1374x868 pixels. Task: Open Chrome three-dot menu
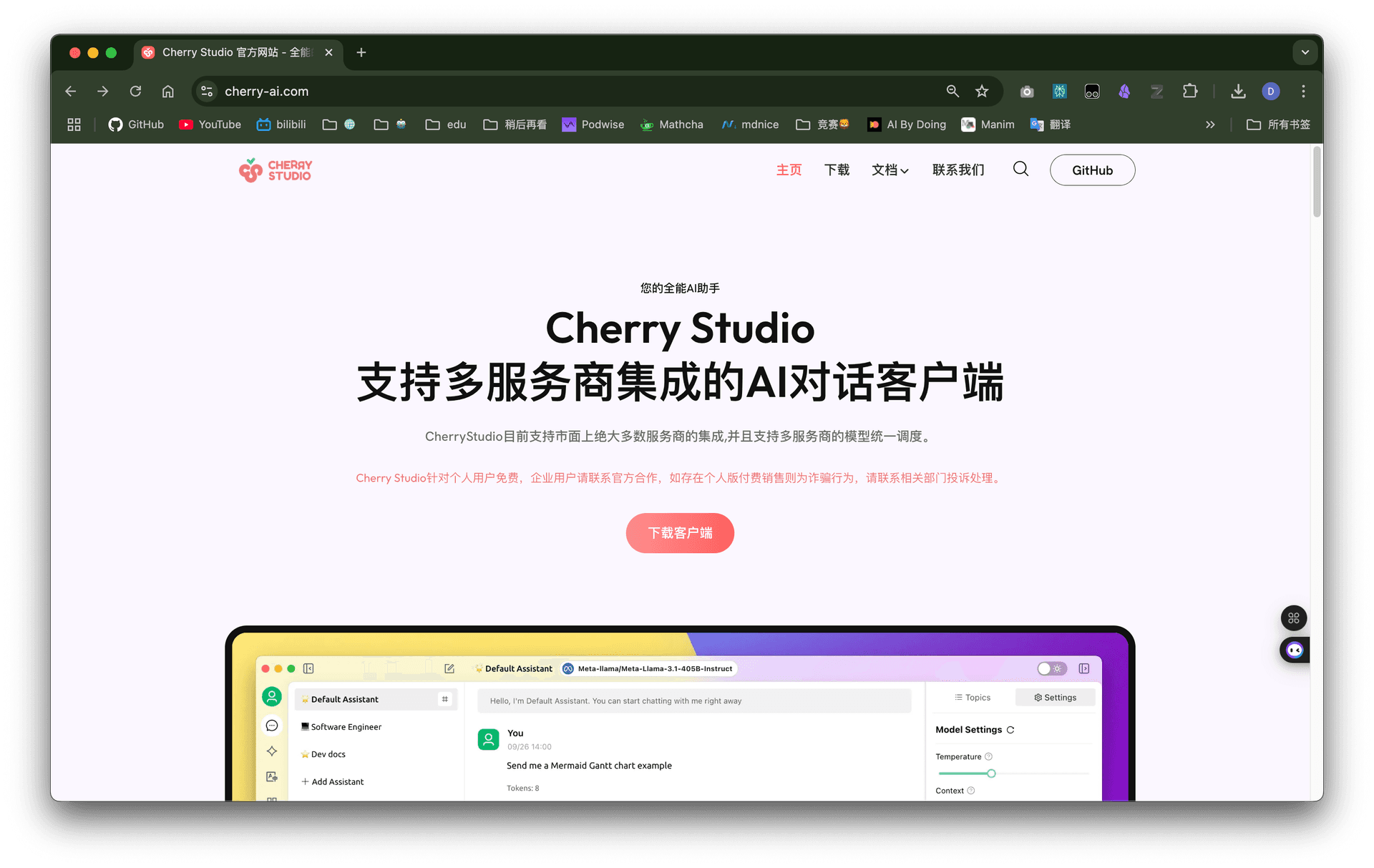tap(1303, 91)
